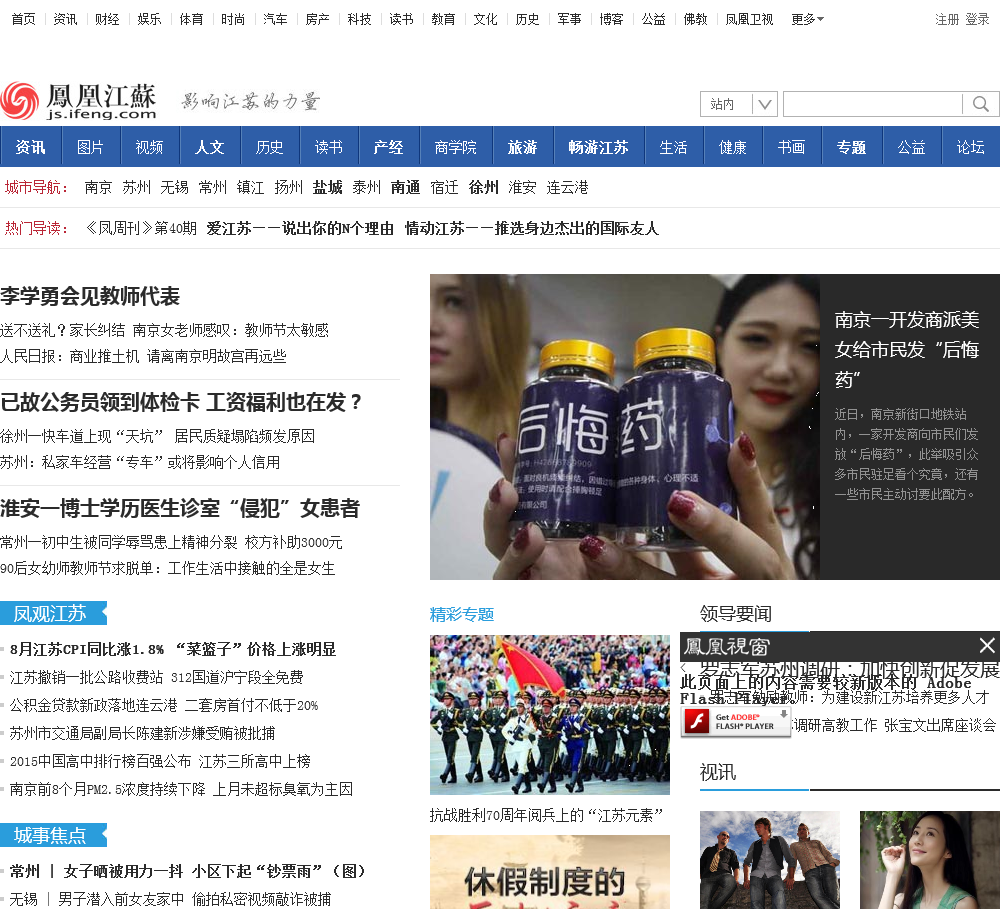Select 南京 in city navigation
Image resolution: width=1000 pixels, height=909 pixels.
click(98, 187)
